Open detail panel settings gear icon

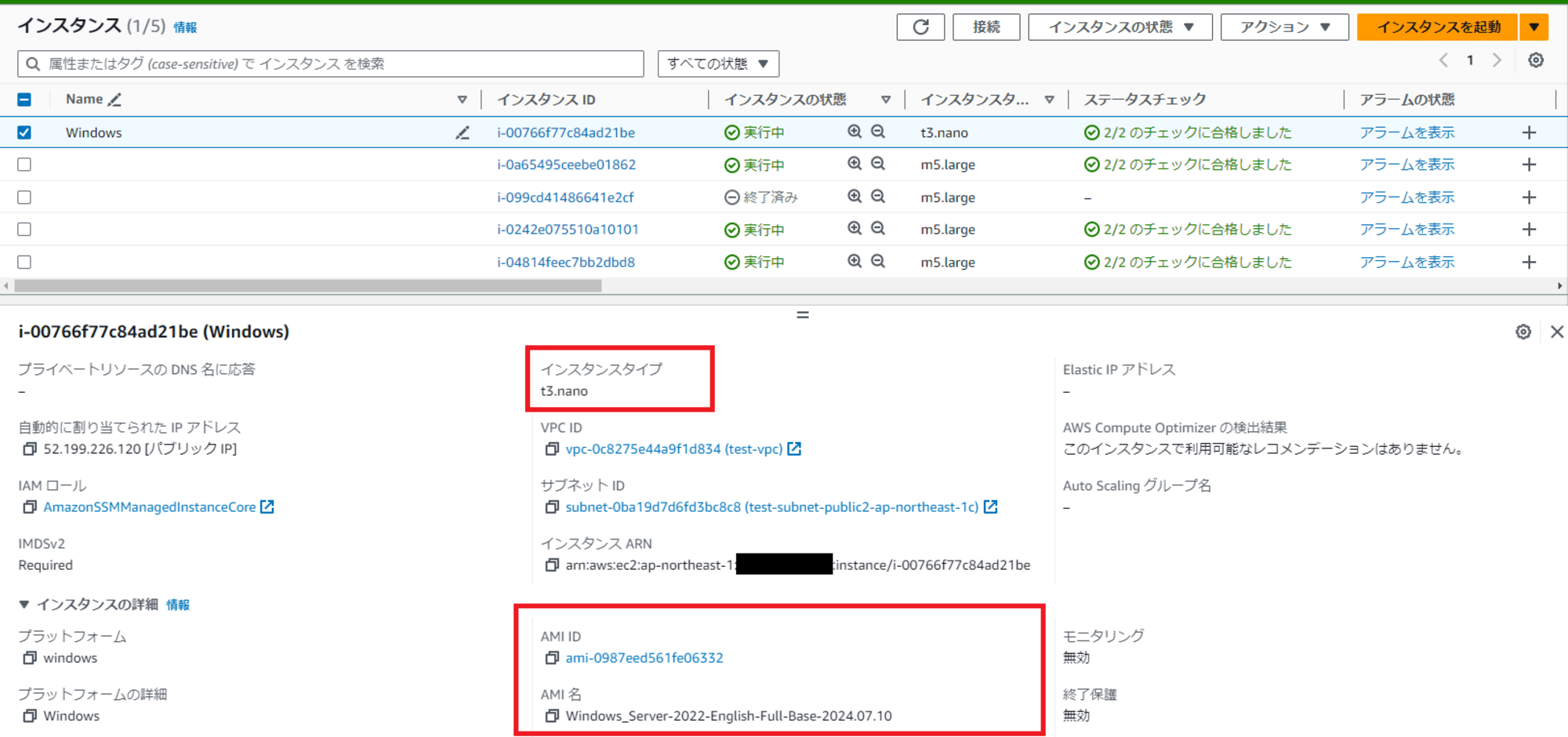click(1523, 332)
